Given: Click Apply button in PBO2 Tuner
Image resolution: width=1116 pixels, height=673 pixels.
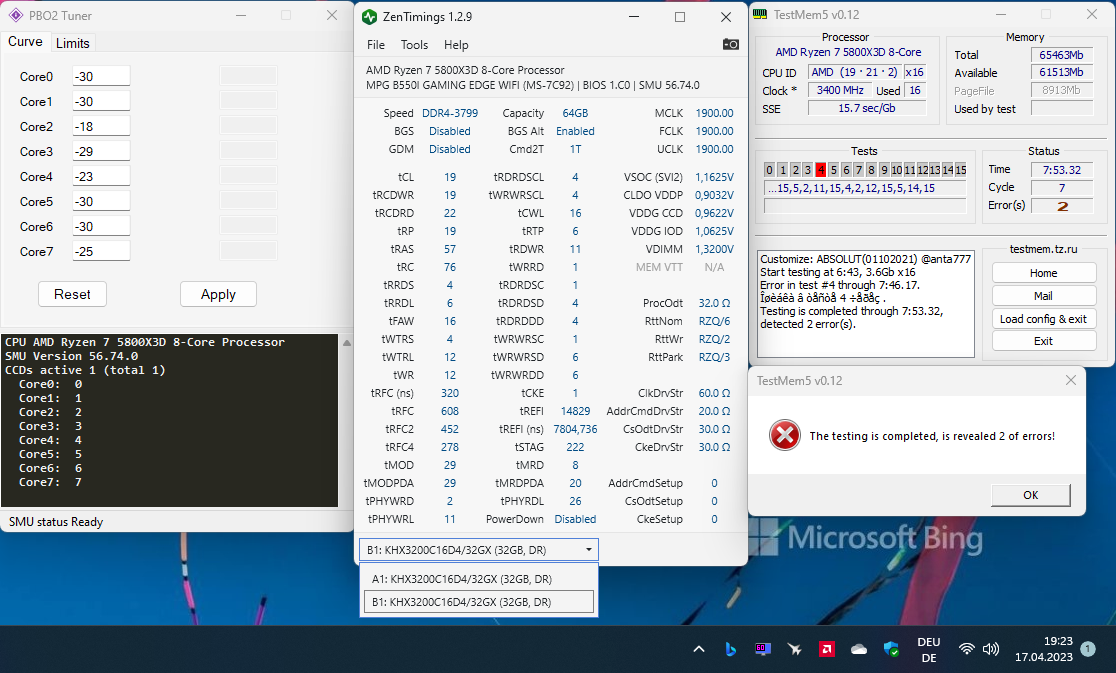Looking at the screenshot, I should [218, 294].
